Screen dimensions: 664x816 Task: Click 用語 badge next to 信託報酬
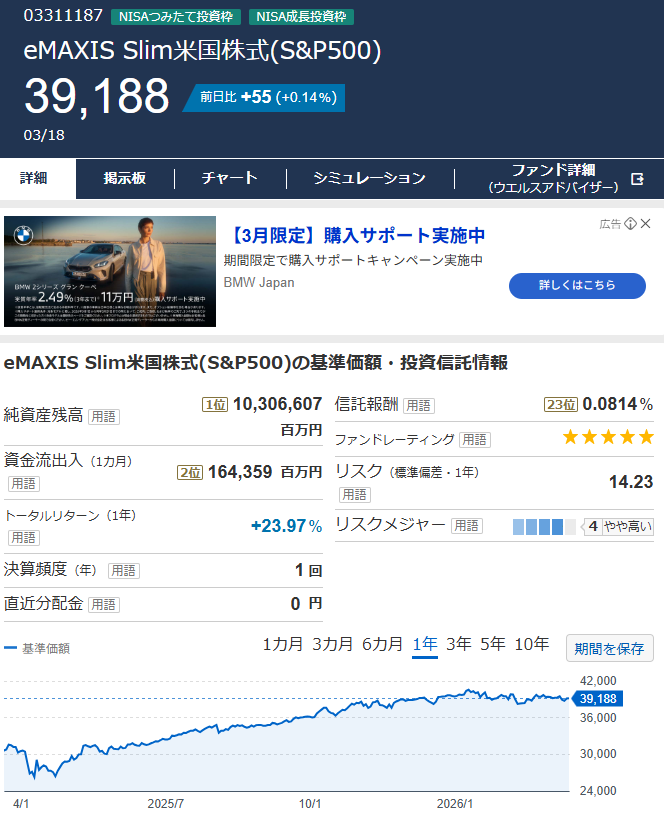point(419,405)
